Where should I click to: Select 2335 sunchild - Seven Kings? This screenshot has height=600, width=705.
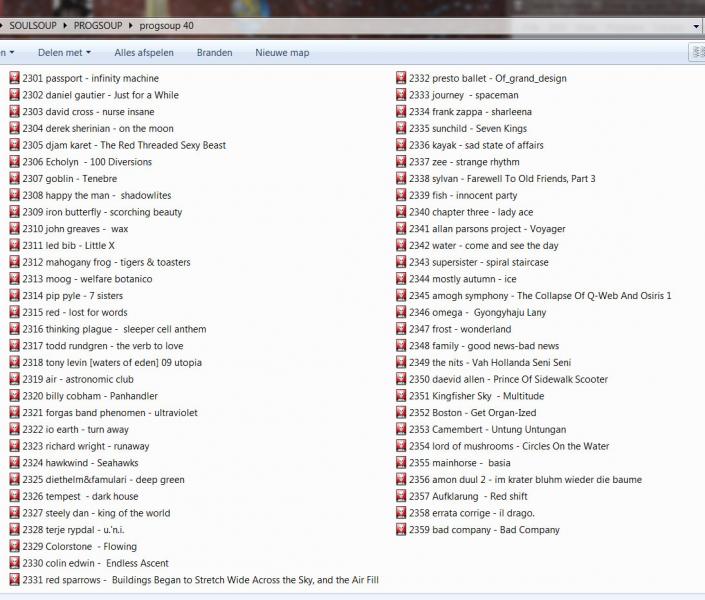pos(462,129)
